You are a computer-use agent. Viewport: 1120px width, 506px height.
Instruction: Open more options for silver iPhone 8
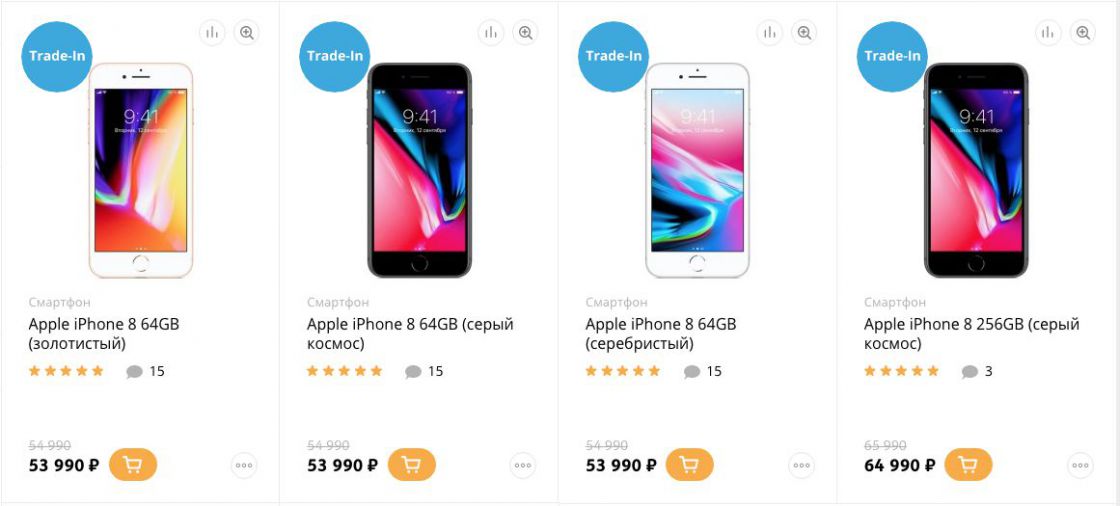point(801,465)
